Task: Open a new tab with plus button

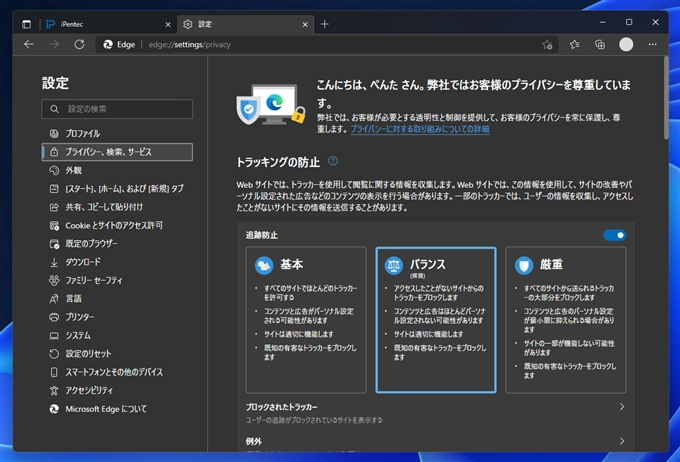Action: (324, 24)
